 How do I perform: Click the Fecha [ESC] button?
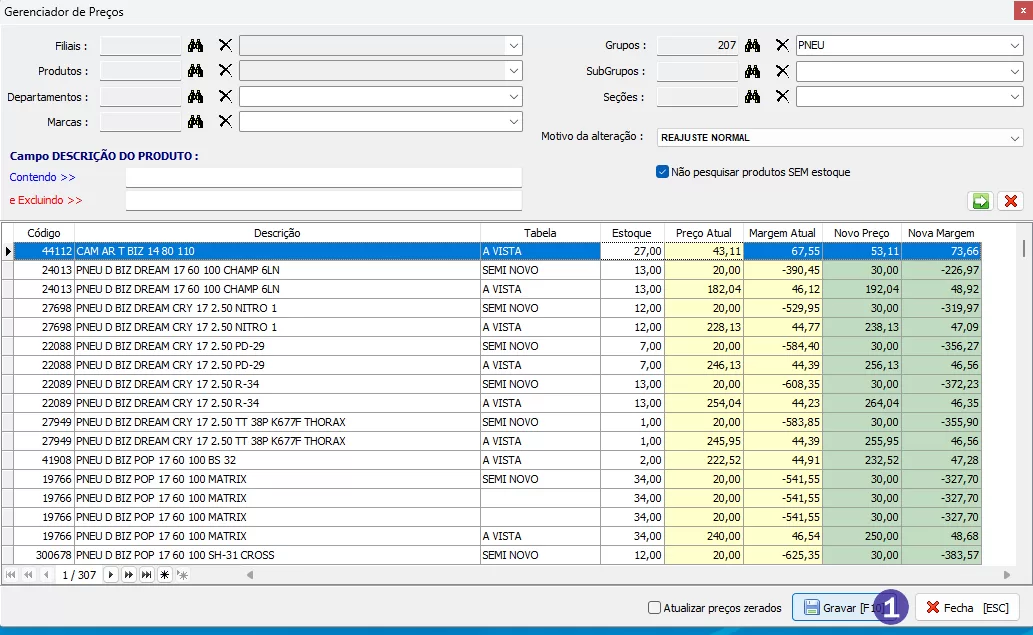pyautogui.click(x=966, y=607)
